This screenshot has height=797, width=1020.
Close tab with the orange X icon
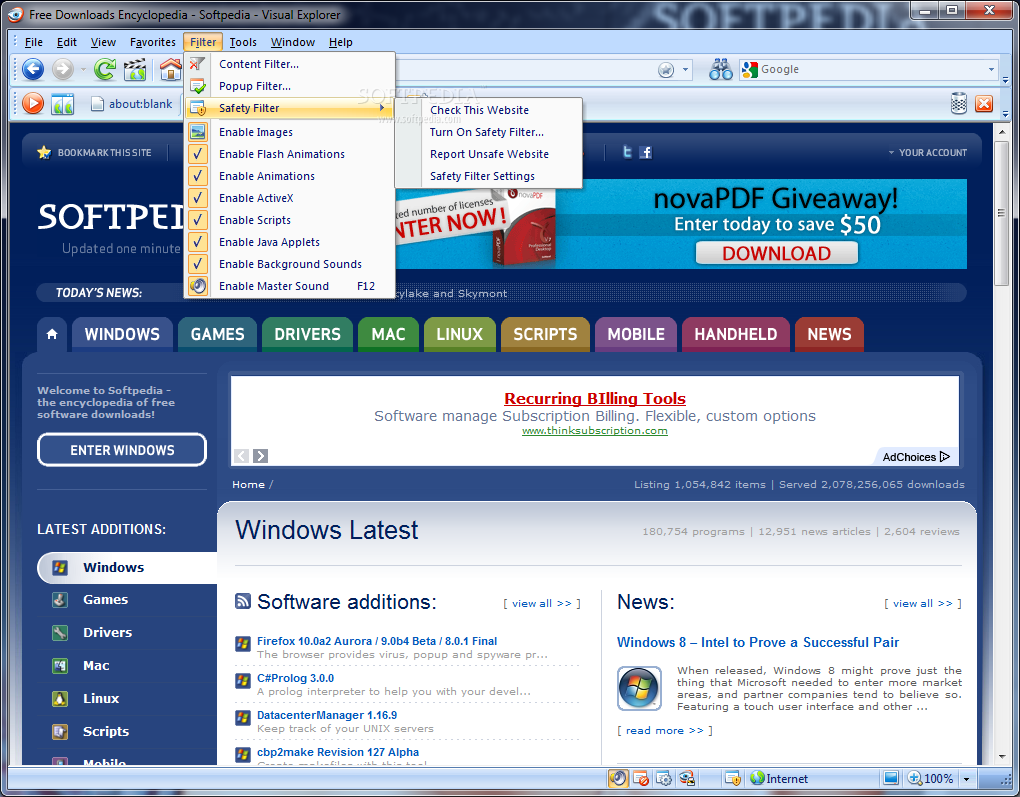point(984,103)
